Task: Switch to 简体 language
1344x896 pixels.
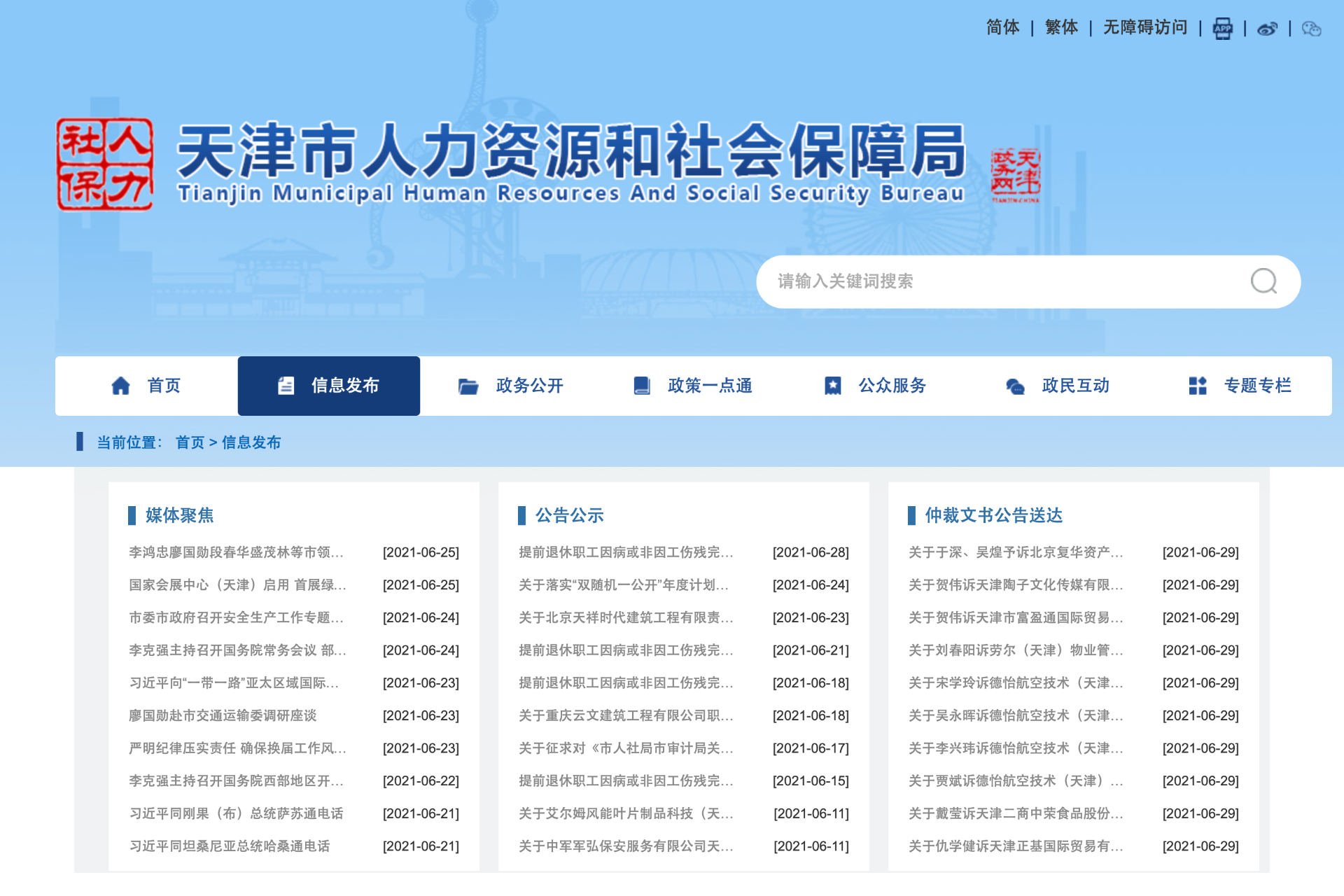Action: [x=1002, y=27]
